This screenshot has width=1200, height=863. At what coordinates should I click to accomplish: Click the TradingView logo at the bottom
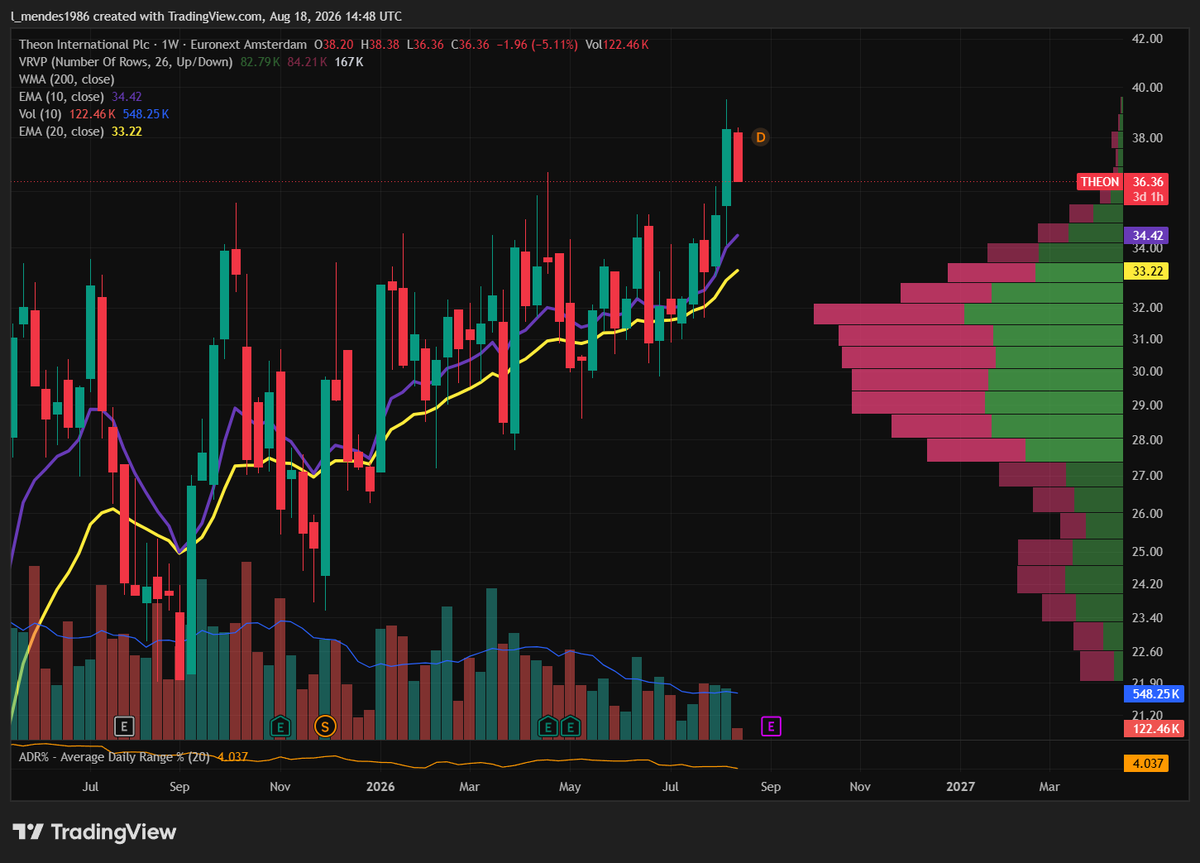94,832
